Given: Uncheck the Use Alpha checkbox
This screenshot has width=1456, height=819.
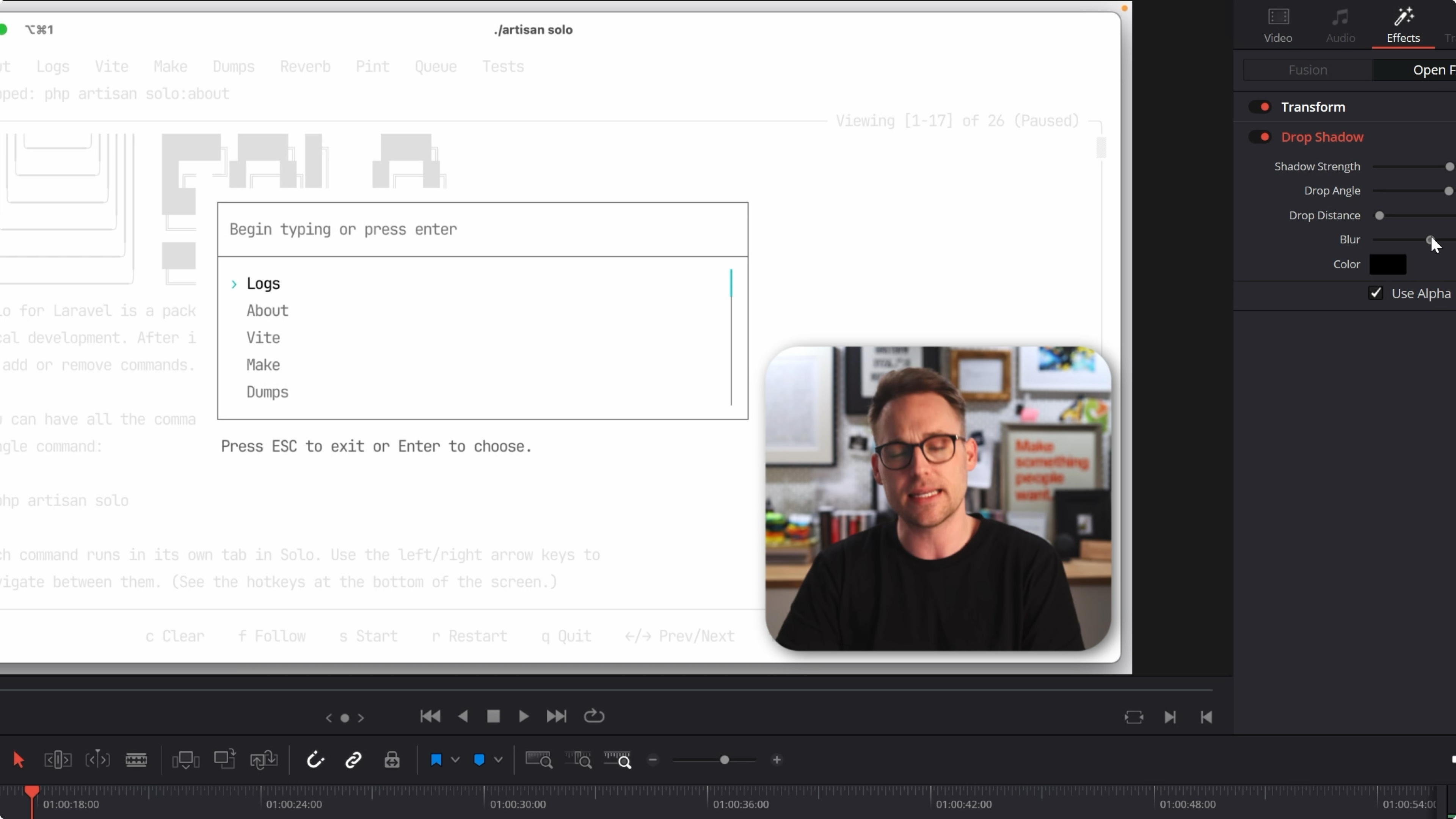Looking at the screenshot, I should [1376, 293].
